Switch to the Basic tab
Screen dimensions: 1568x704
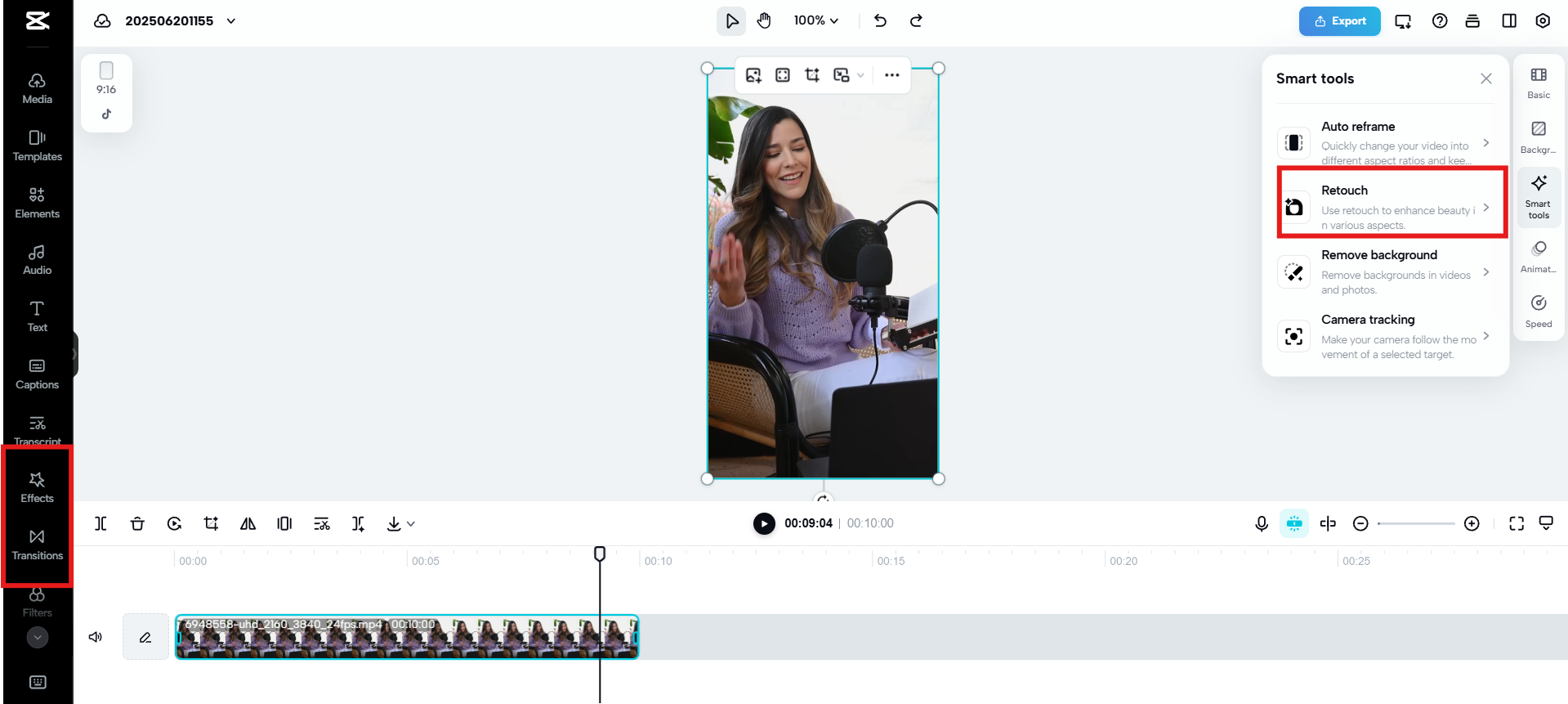click(x=1539, y=84)
